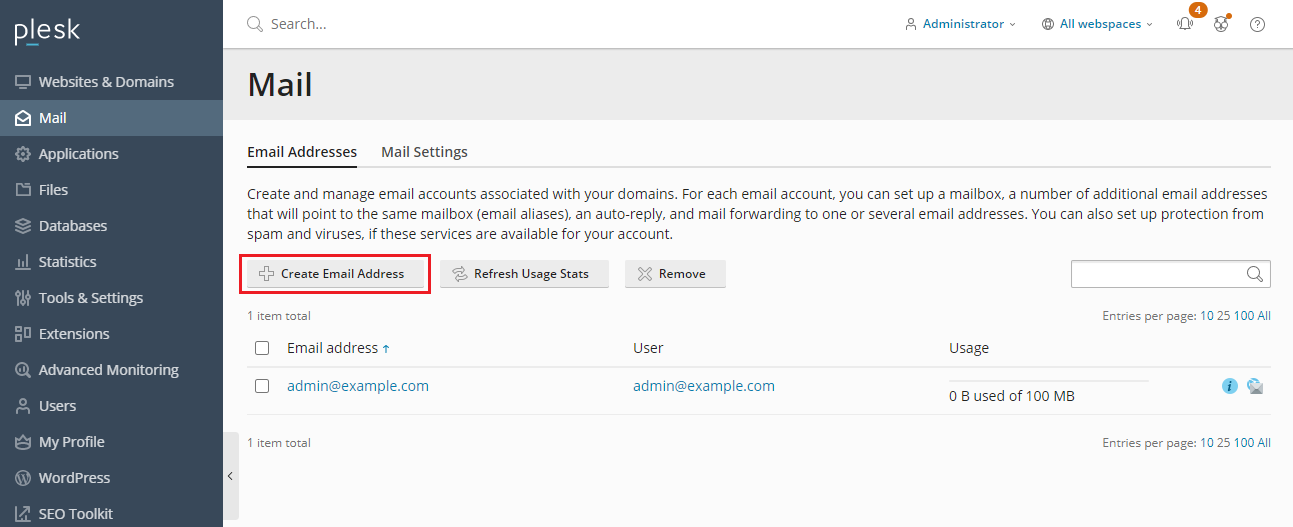The image size is (1293, 527).
Task: Click the Plesk advisor icon in header
Action: [x=1221, y=25]
